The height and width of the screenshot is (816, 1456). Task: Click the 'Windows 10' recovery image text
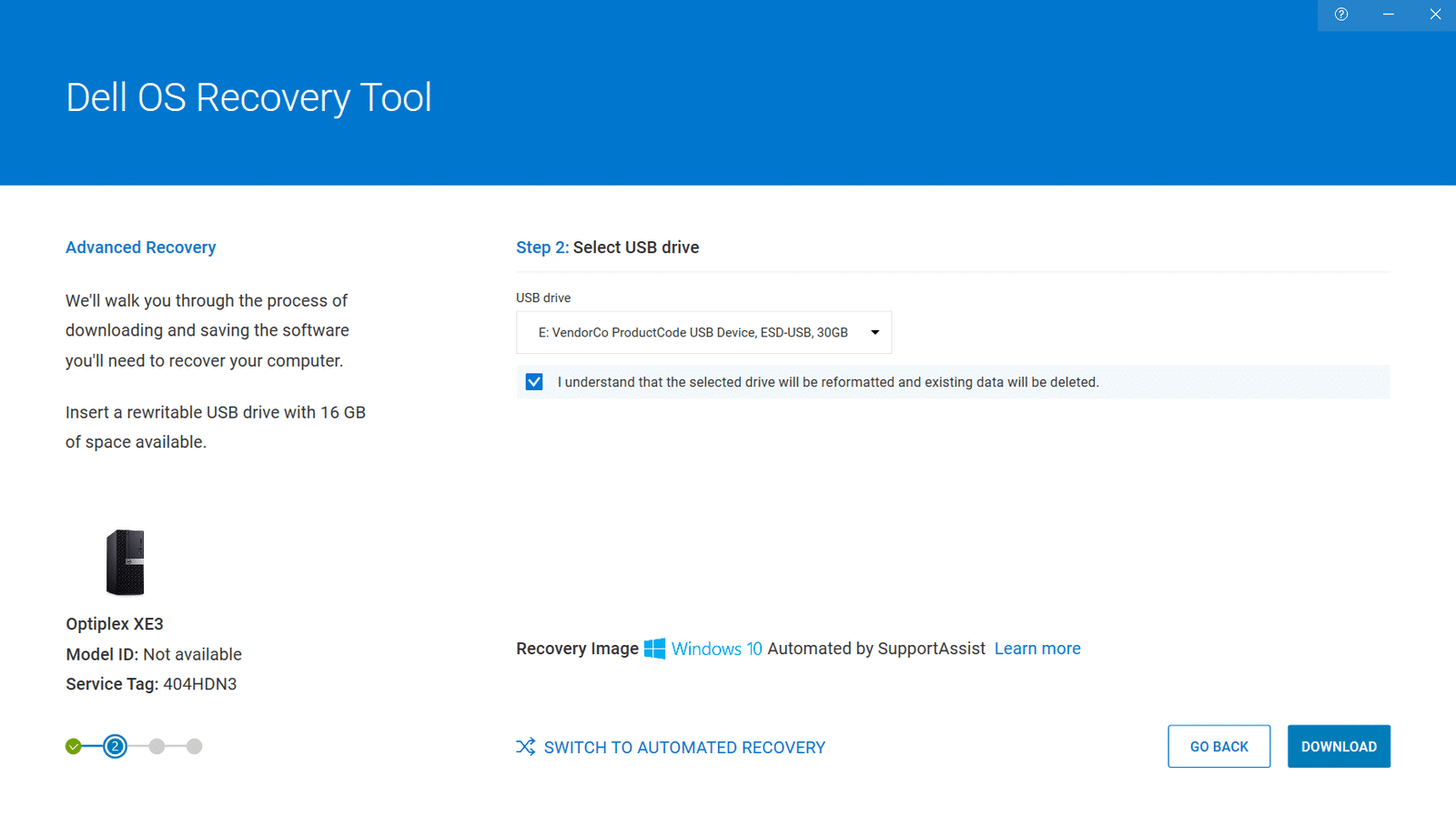tap(716, 649)
